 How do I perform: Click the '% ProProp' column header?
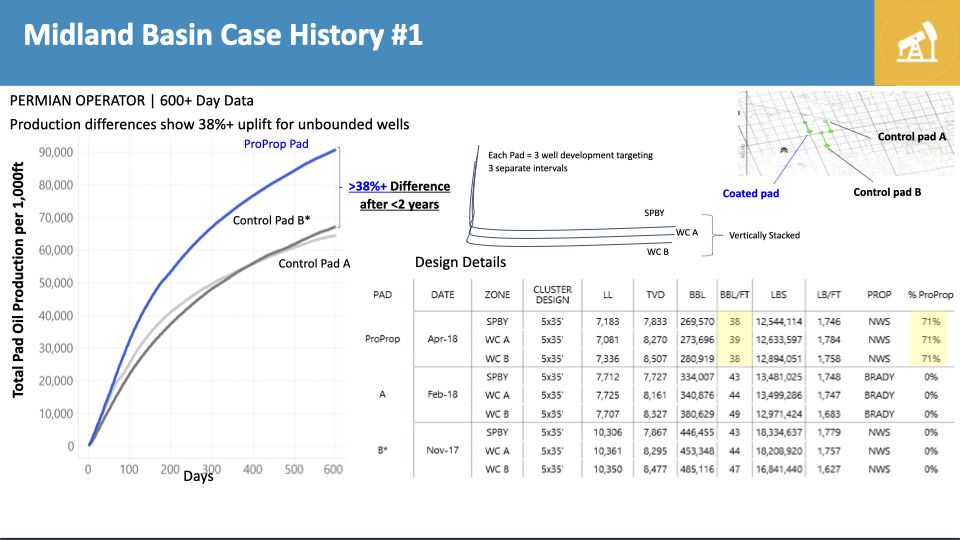pos(931,294)
